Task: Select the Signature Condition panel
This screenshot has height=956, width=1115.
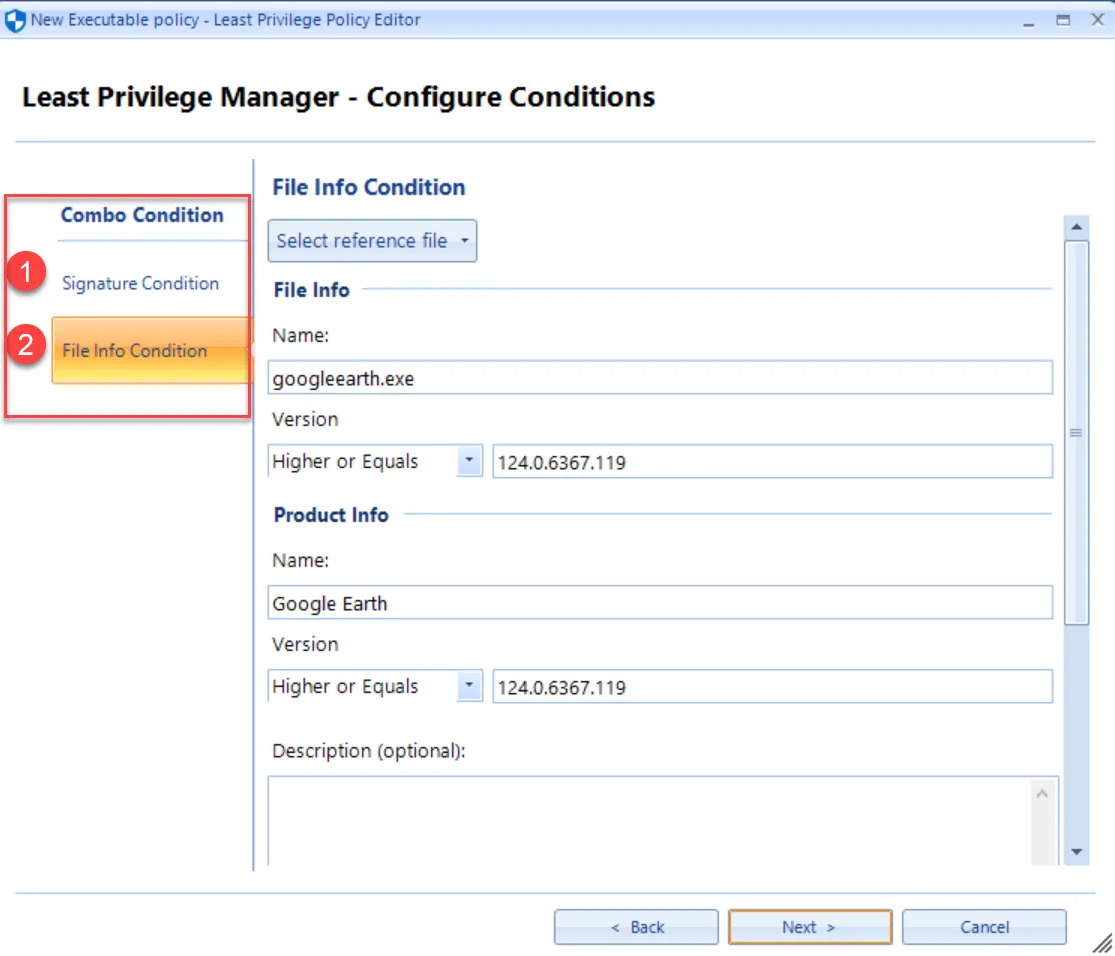Action: 140,283
